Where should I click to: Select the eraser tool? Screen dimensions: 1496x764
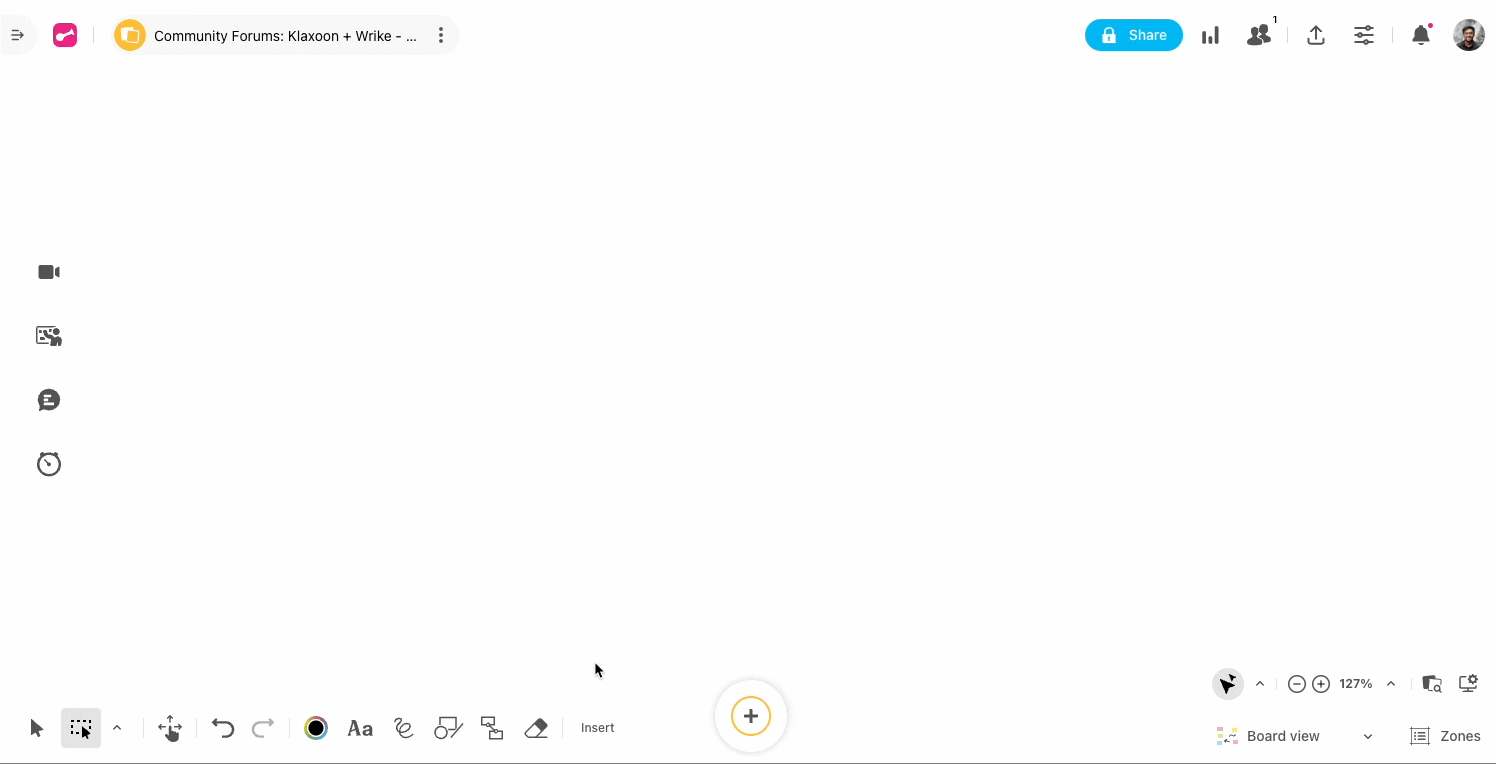[536, 728]
